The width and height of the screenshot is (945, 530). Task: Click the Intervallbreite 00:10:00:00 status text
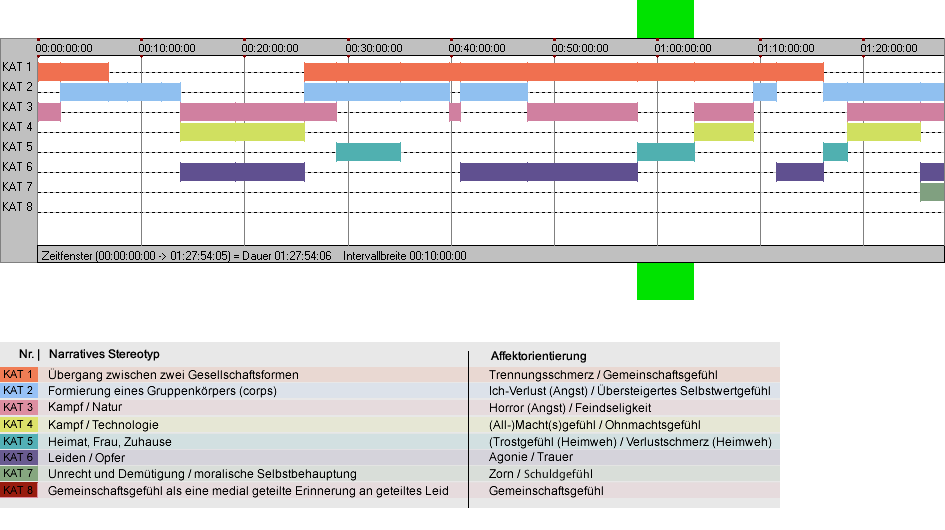[405, 256]
